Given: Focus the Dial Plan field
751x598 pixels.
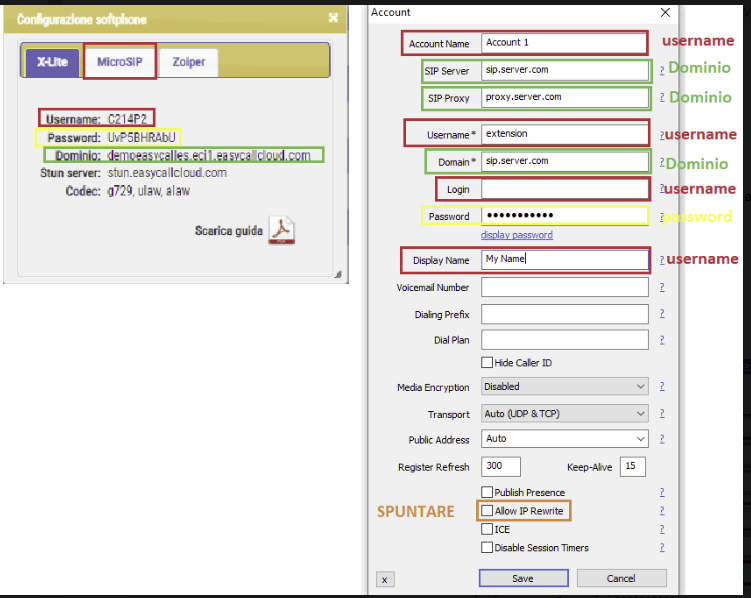Looking at the screenshot, I should 565,339.
